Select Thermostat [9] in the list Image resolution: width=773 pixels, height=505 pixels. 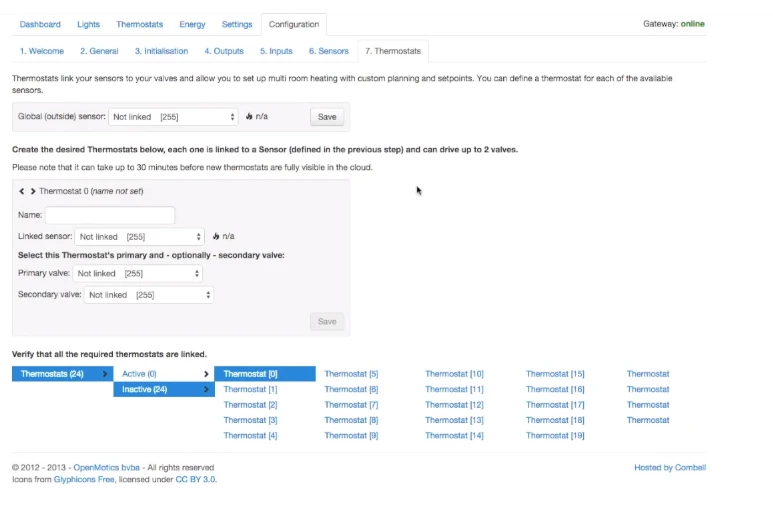click(351, 435)
